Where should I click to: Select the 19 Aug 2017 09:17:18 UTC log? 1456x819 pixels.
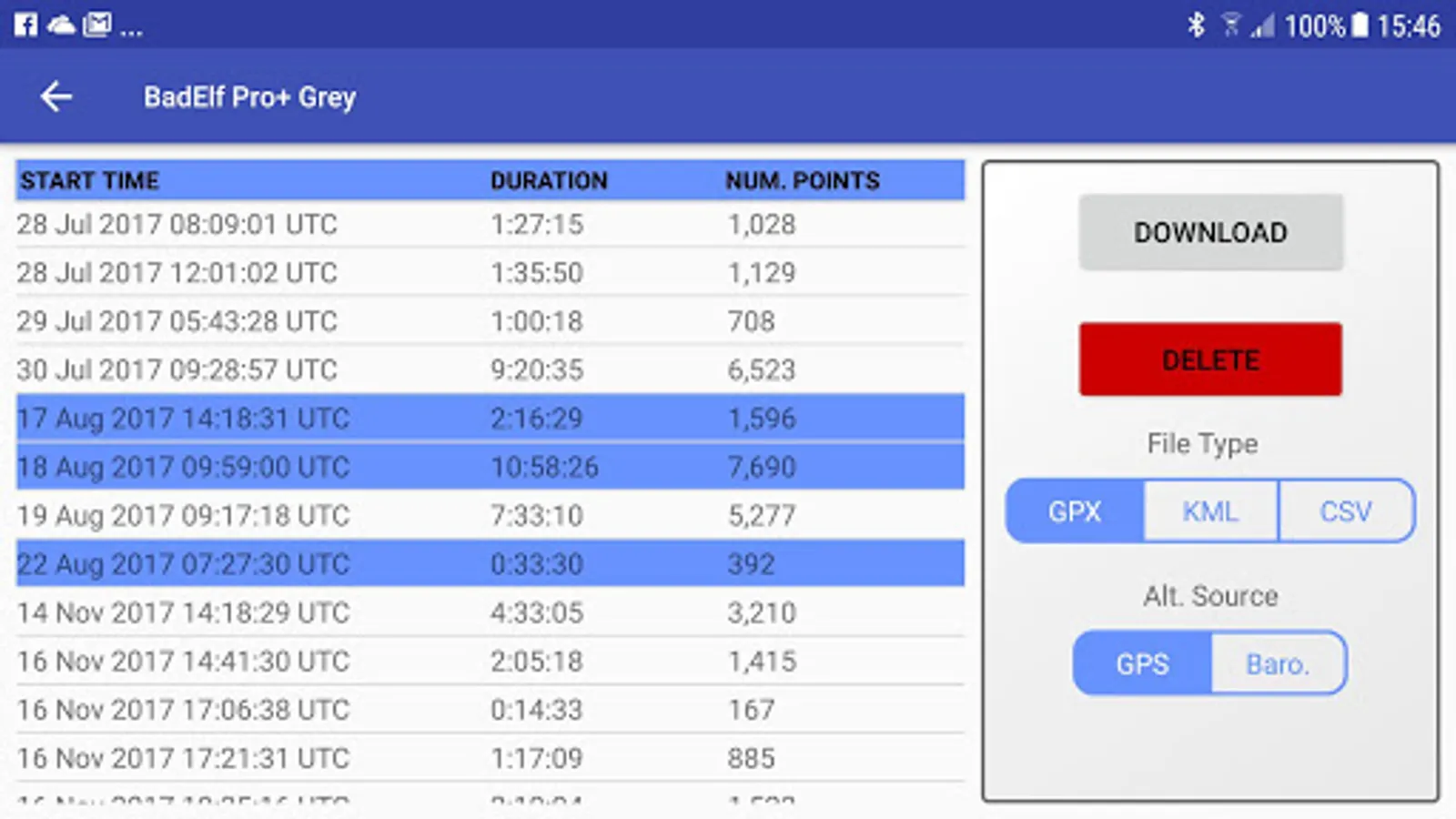(490, 515)
